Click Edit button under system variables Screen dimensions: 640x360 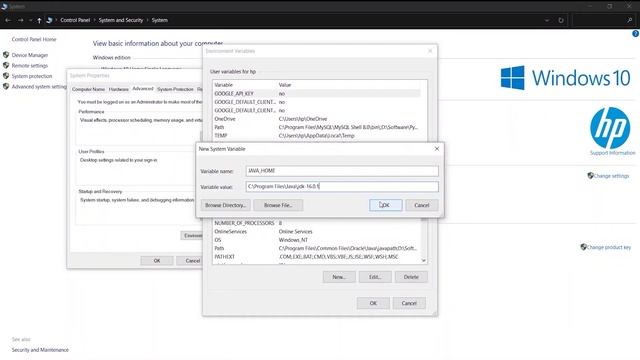375,277
